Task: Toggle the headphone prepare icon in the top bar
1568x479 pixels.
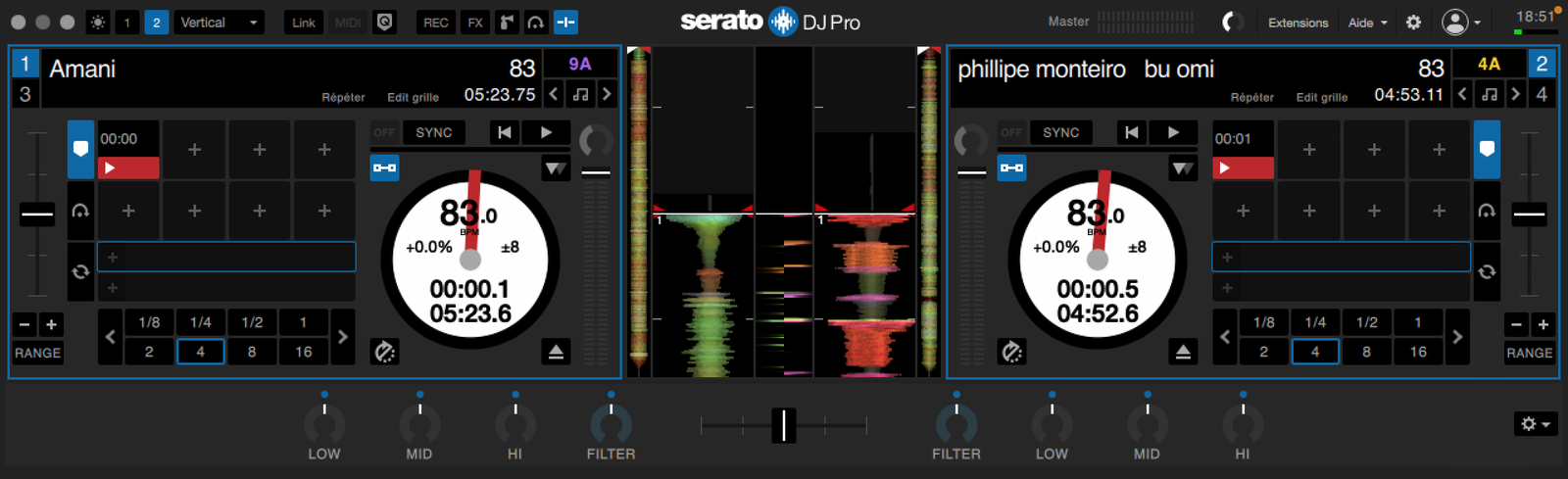Action: click(x=536, y=23)
